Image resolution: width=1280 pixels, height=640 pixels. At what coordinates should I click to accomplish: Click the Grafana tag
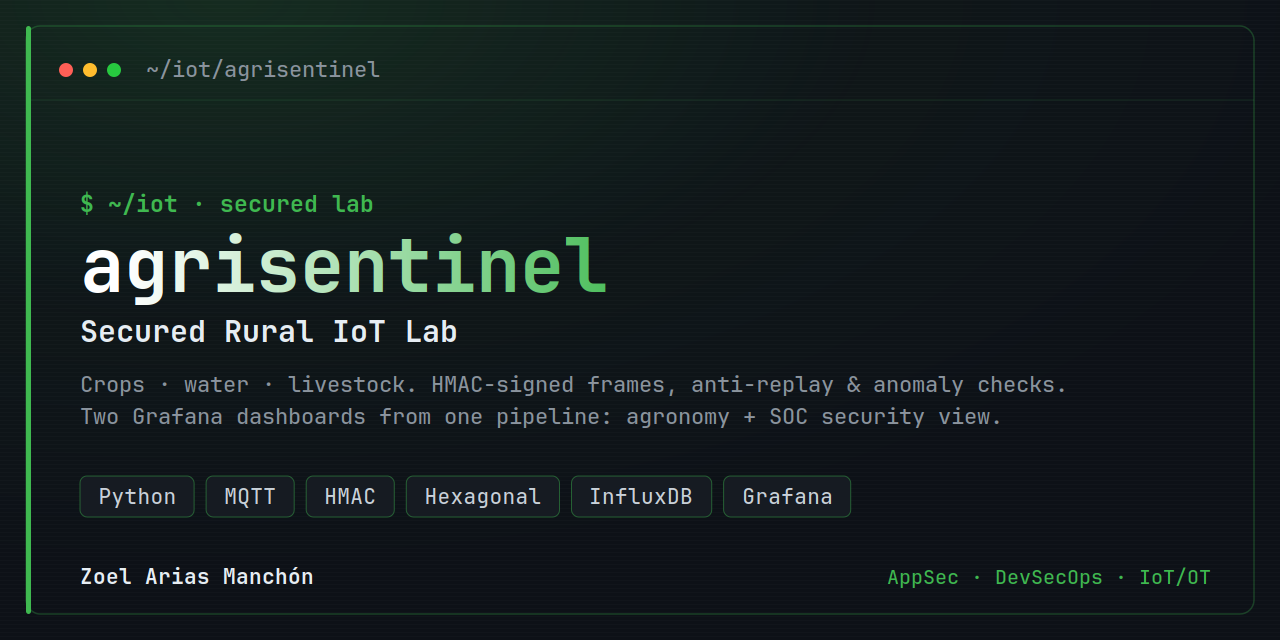point(787,497)
